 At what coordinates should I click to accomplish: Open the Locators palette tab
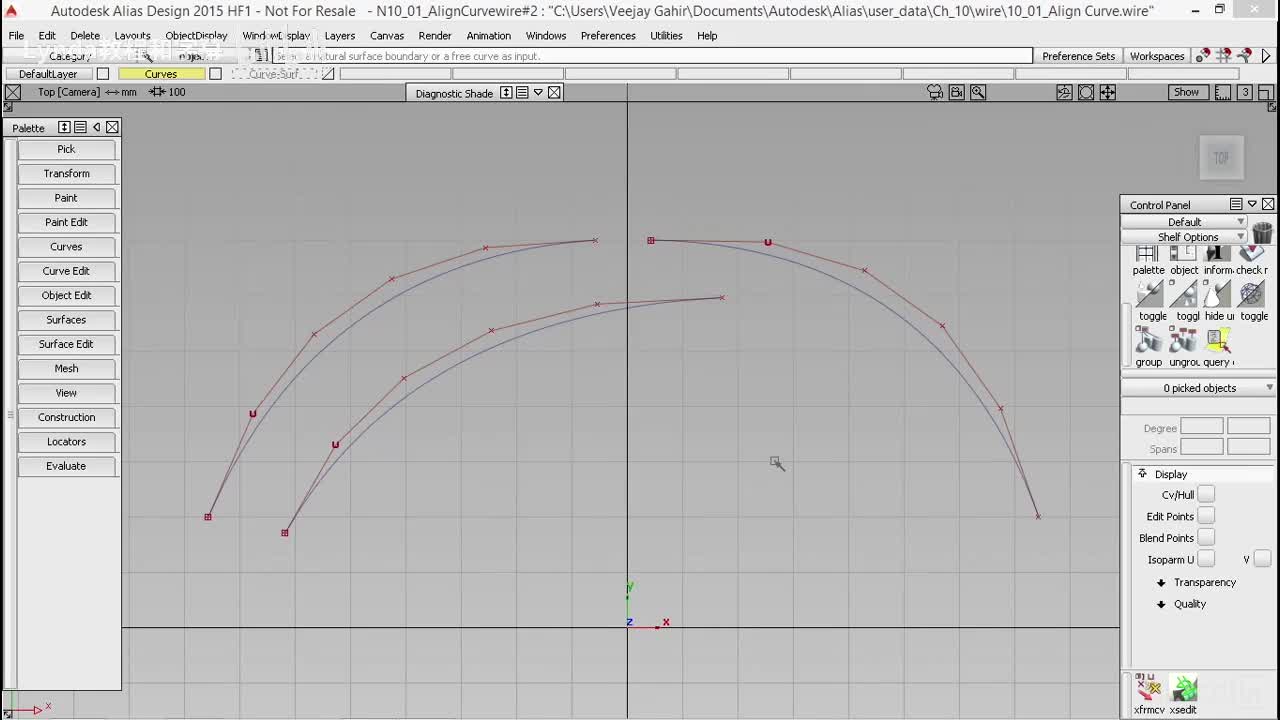pyautogui.click(x=66, y=442)
